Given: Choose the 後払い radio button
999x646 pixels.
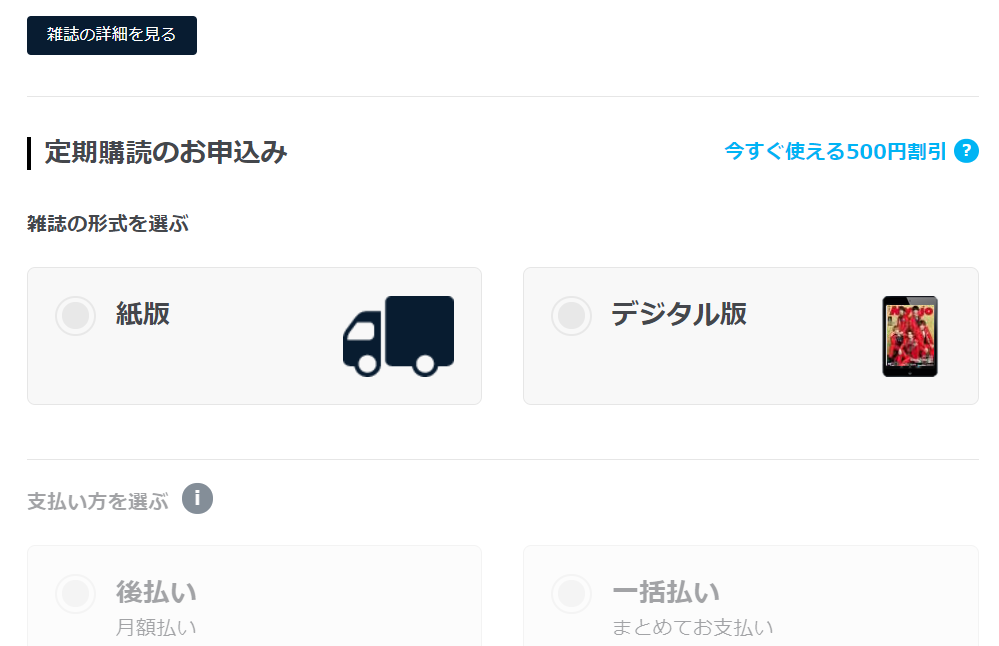Looking at the screenshot, I should coord(75,594).
